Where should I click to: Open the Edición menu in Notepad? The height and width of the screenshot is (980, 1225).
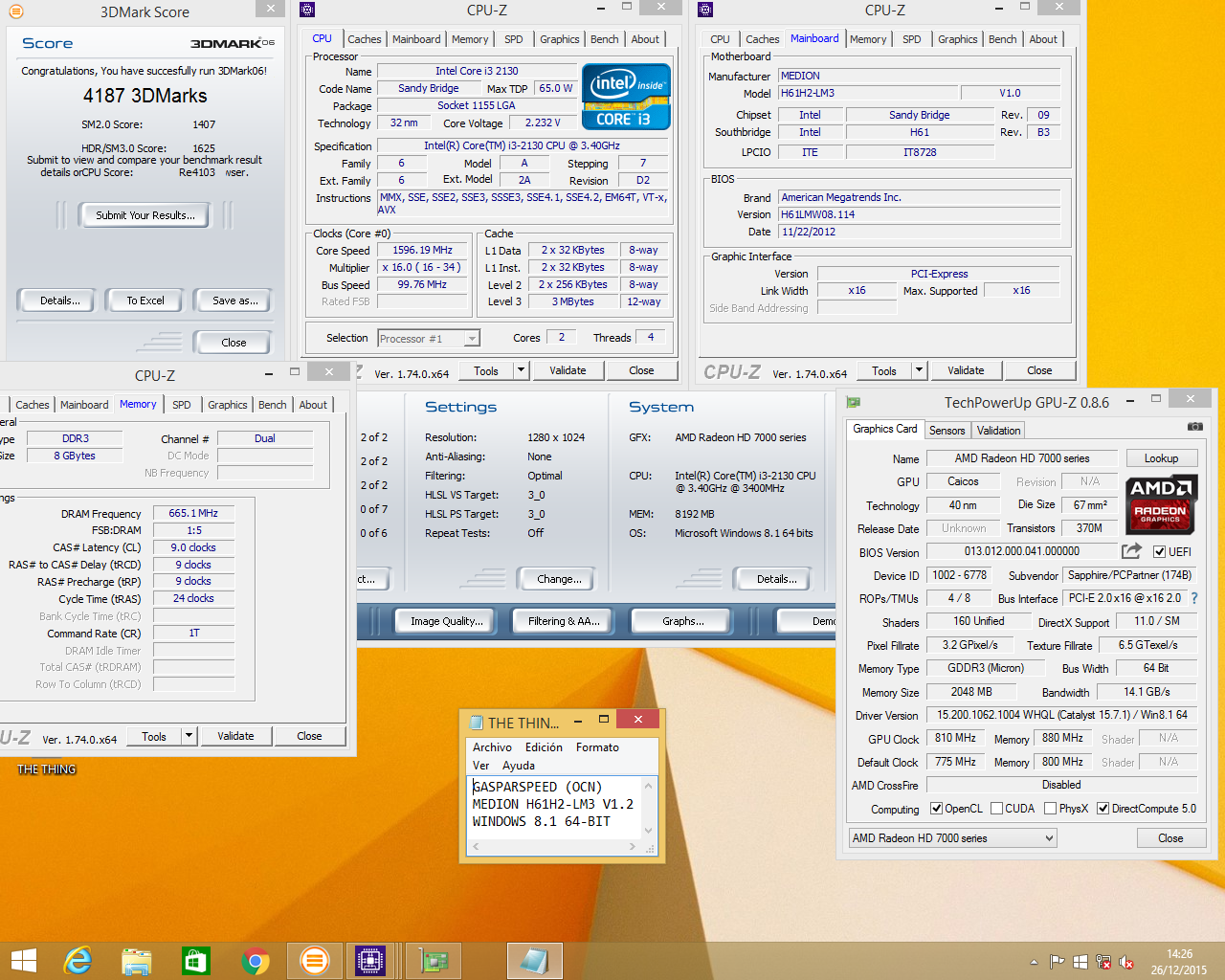pos(544,747)
